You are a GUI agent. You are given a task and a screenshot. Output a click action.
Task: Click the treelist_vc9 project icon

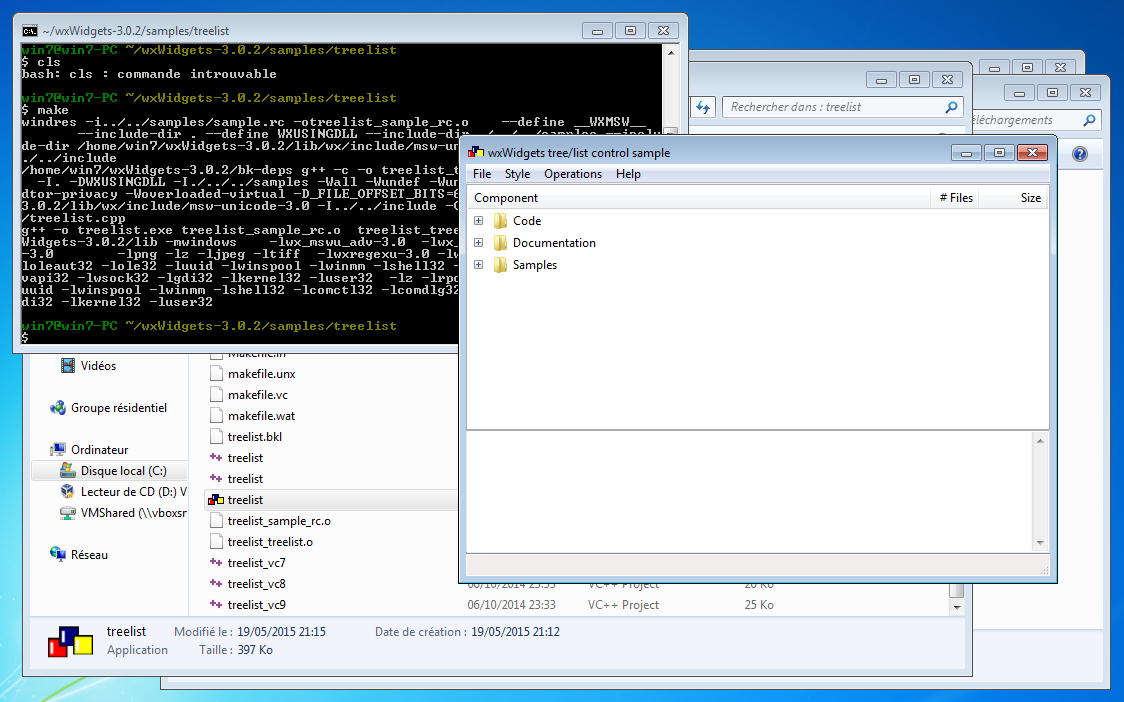[x=216, y=604]
